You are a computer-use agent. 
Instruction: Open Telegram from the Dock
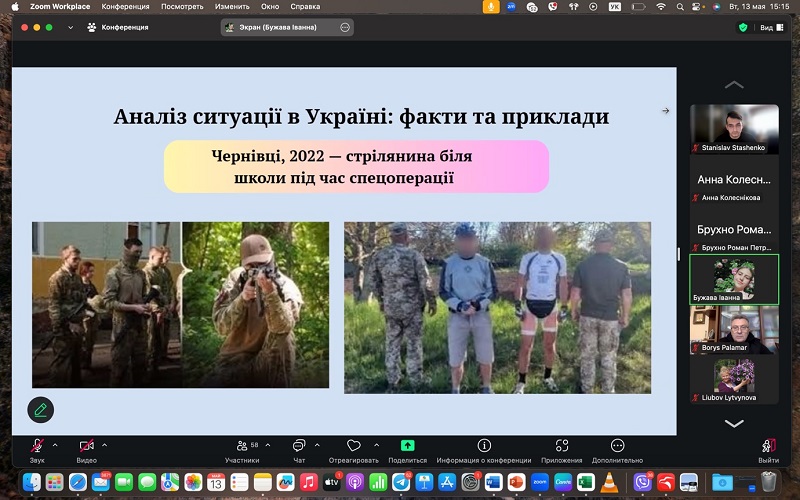coord(401,482)
